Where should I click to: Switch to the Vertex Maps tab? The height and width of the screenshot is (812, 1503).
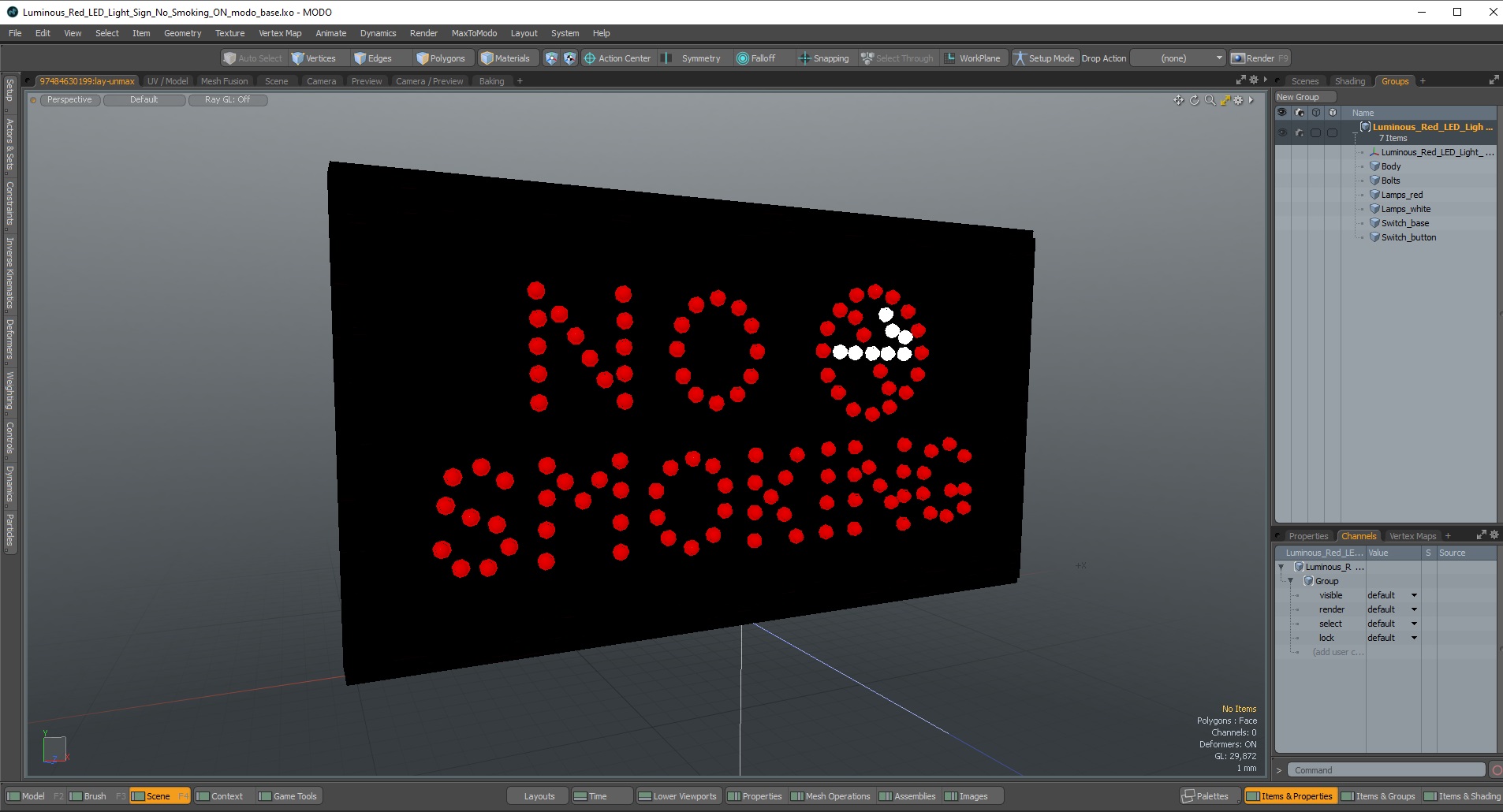tap(1412, 536)
